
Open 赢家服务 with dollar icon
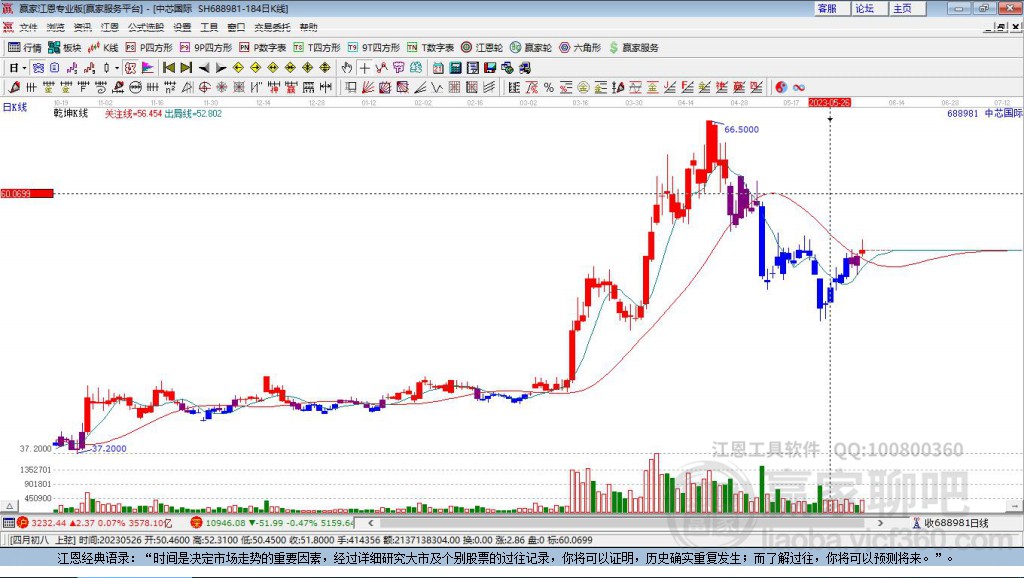(633, 48)
